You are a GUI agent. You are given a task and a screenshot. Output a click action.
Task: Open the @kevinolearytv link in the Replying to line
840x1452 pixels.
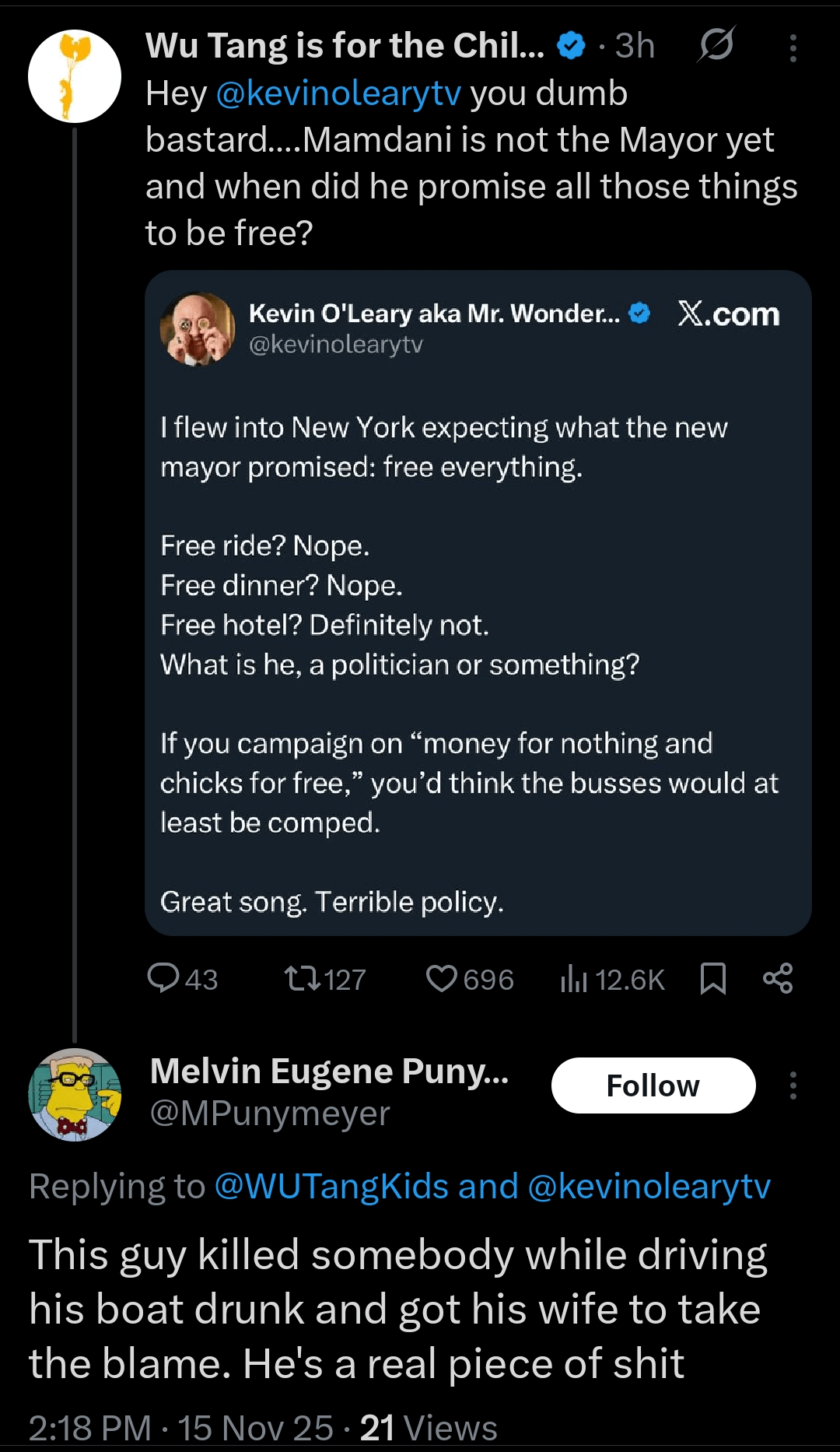(x=649, y=1187)
